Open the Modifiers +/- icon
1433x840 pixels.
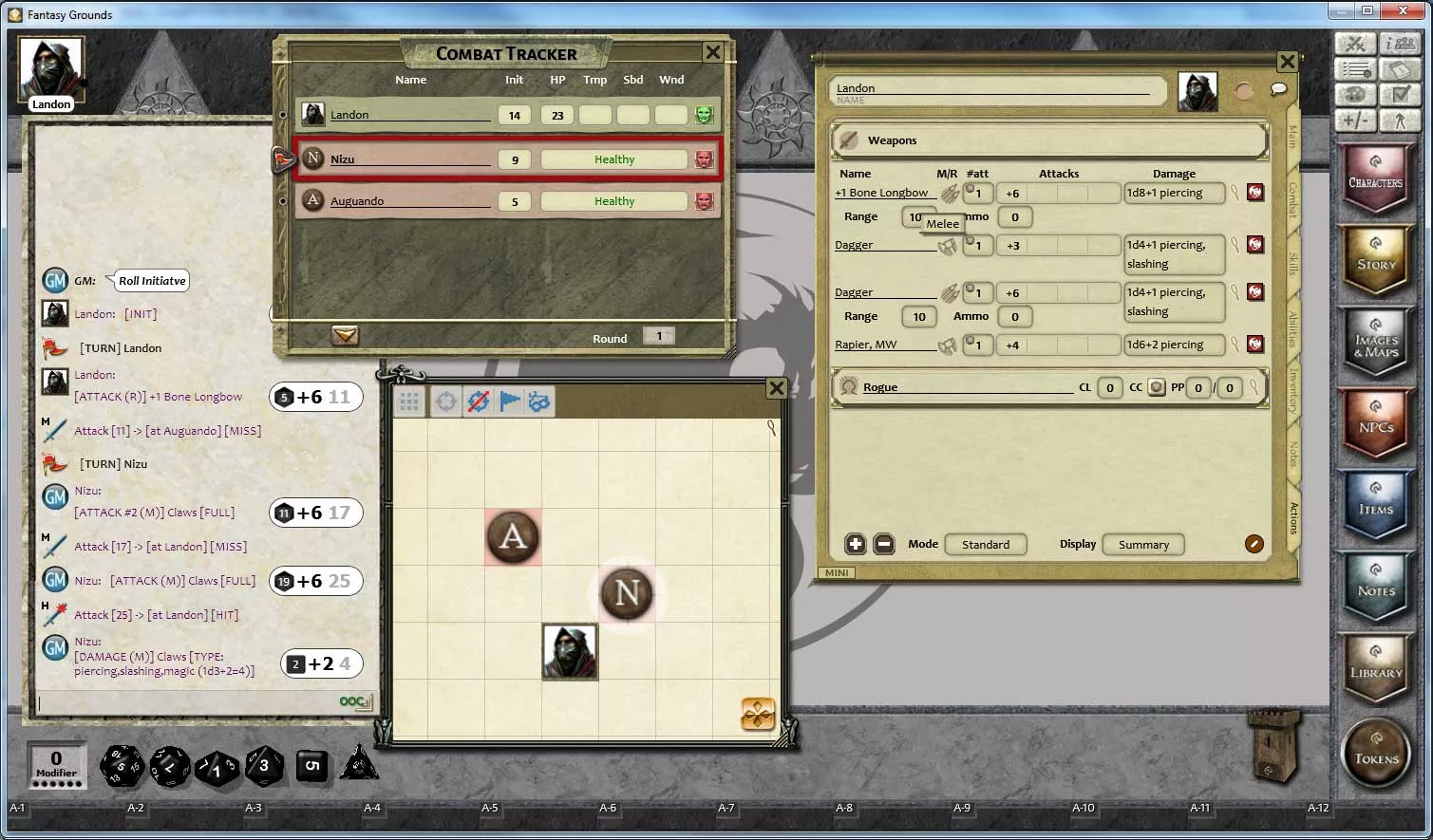(1355, 121)
